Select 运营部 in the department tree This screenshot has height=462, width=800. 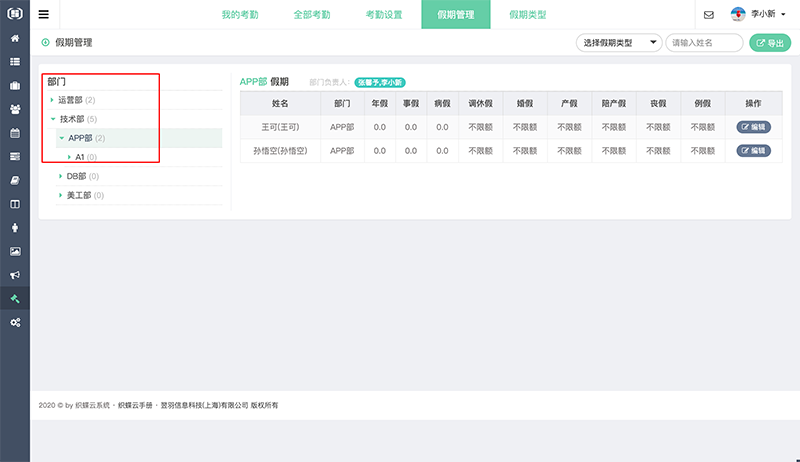pos(70,100)
